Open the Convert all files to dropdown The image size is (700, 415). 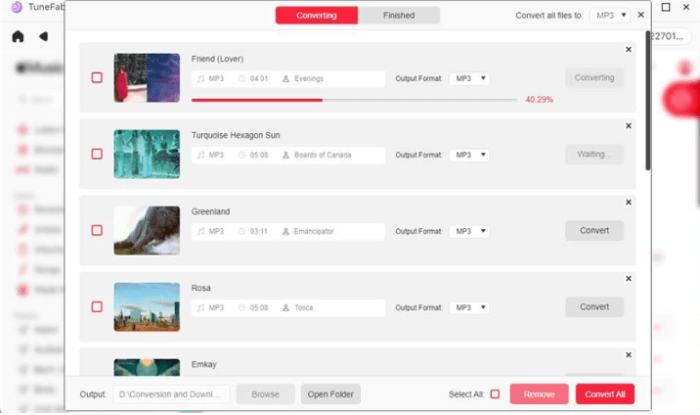610,15
